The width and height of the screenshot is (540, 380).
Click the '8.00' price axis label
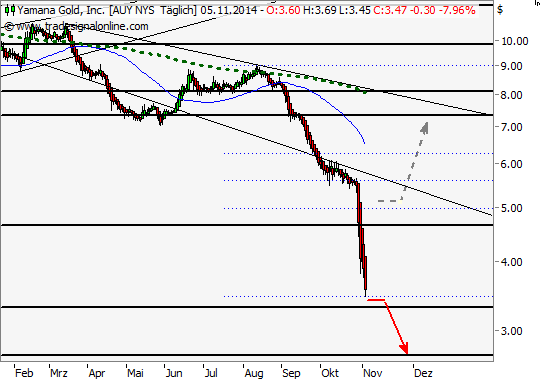[x=511, y=95]
